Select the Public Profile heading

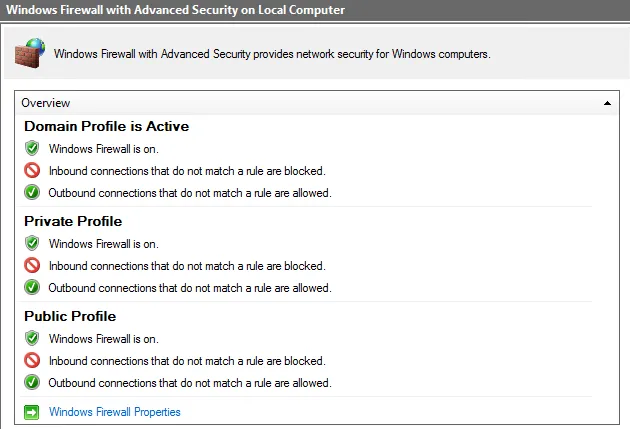(70, 316)
